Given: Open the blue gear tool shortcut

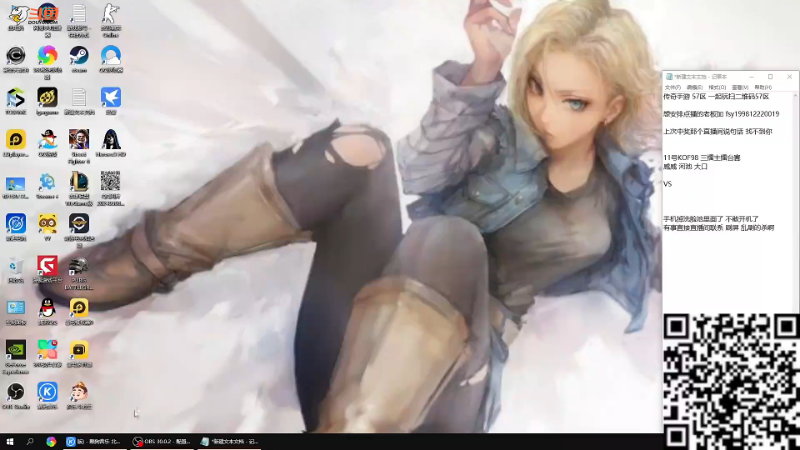Looking at the screenshot, I should click(47, 182).
